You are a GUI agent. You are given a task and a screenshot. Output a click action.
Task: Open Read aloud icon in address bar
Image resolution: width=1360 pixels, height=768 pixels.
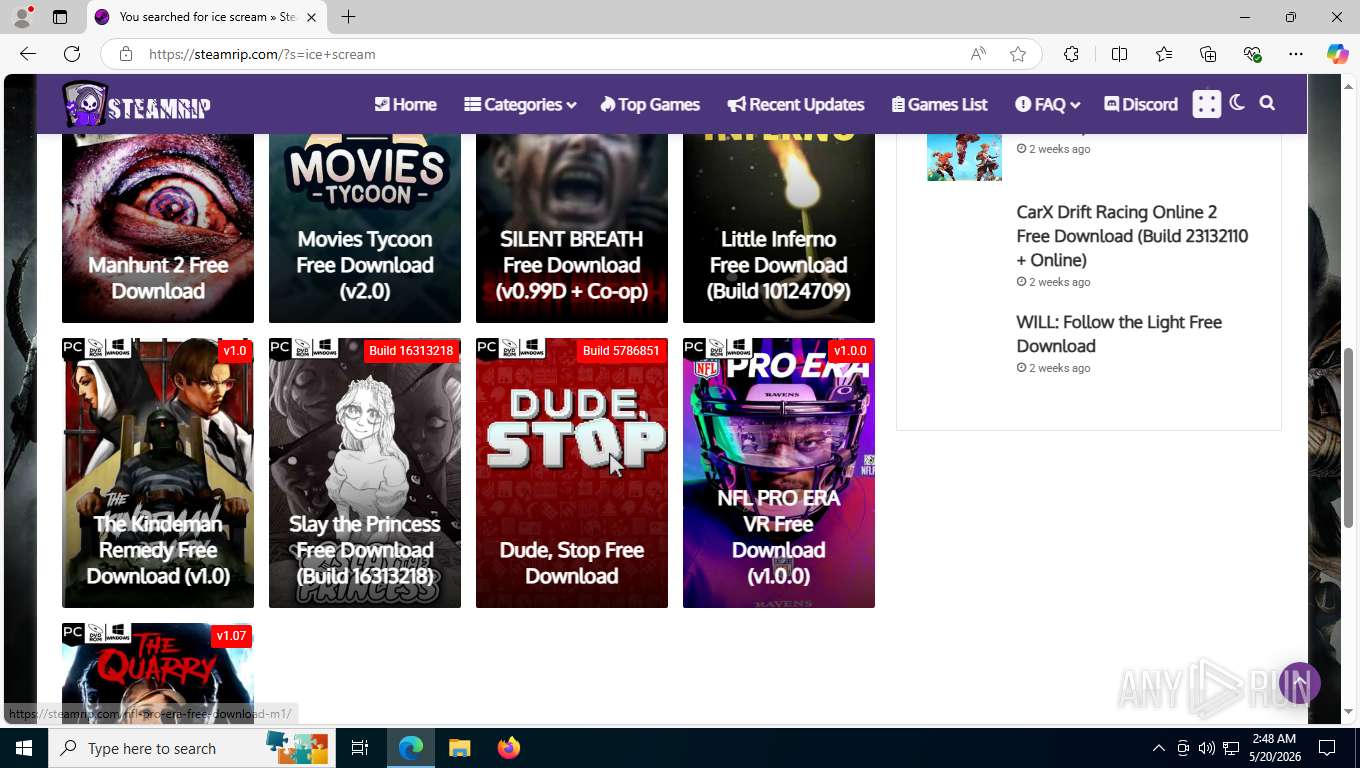978,54
